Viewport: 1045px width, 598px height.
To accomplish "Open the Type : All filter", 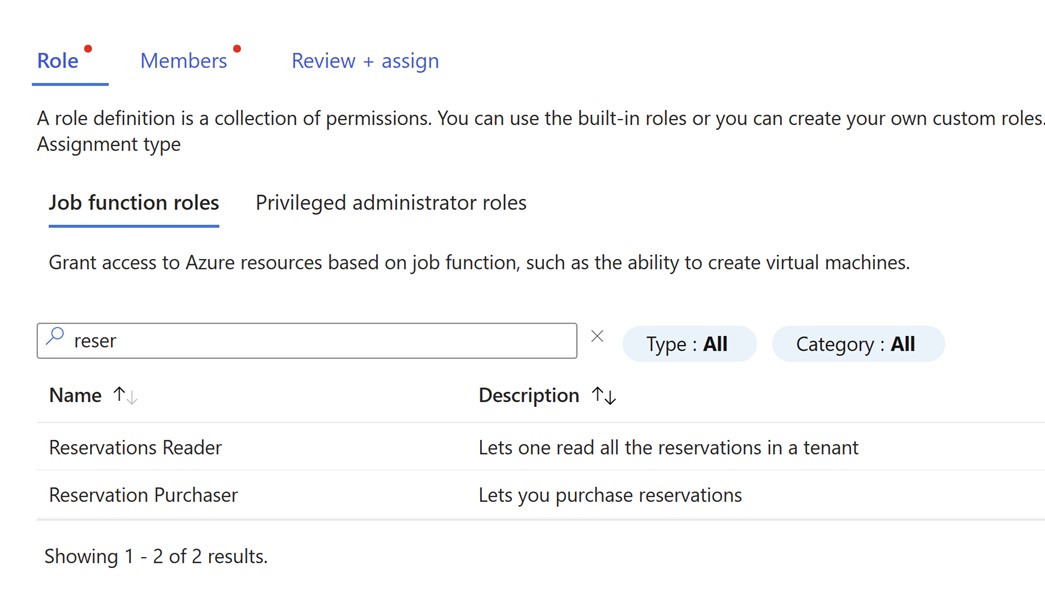I will [688, 344].
